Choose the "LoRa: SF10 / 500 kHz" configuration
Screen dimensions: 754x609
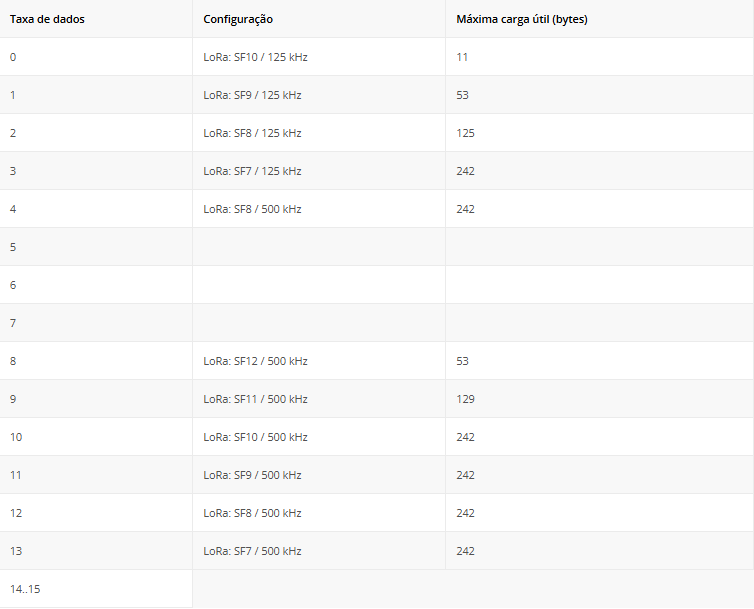point(255,437)
